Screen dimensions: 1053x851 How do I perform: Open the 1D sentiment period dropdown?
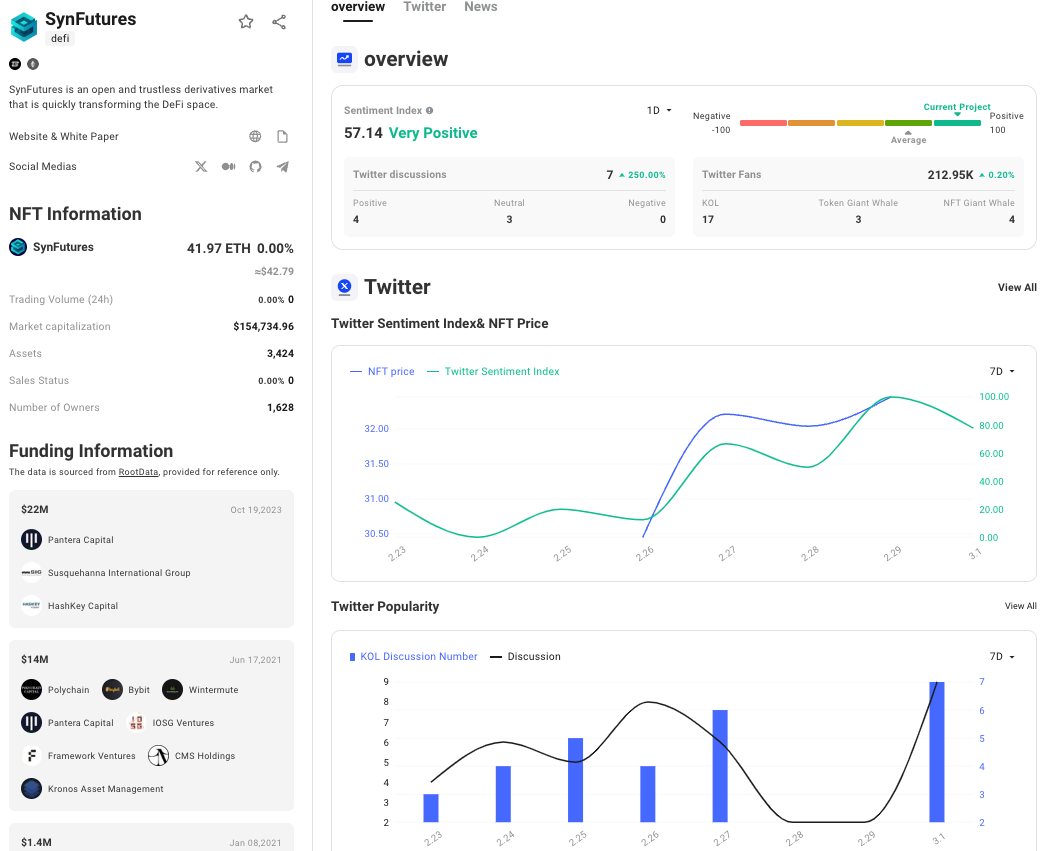[x=659, y=111]
